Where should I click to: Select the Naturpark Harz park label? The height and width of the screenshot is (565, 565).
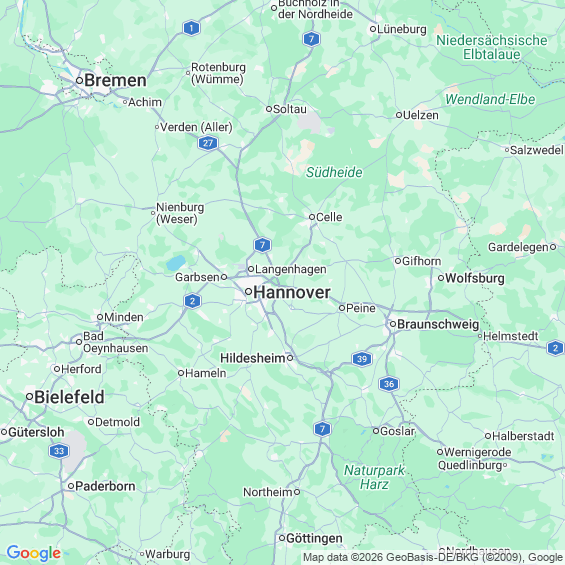(374, 477)
